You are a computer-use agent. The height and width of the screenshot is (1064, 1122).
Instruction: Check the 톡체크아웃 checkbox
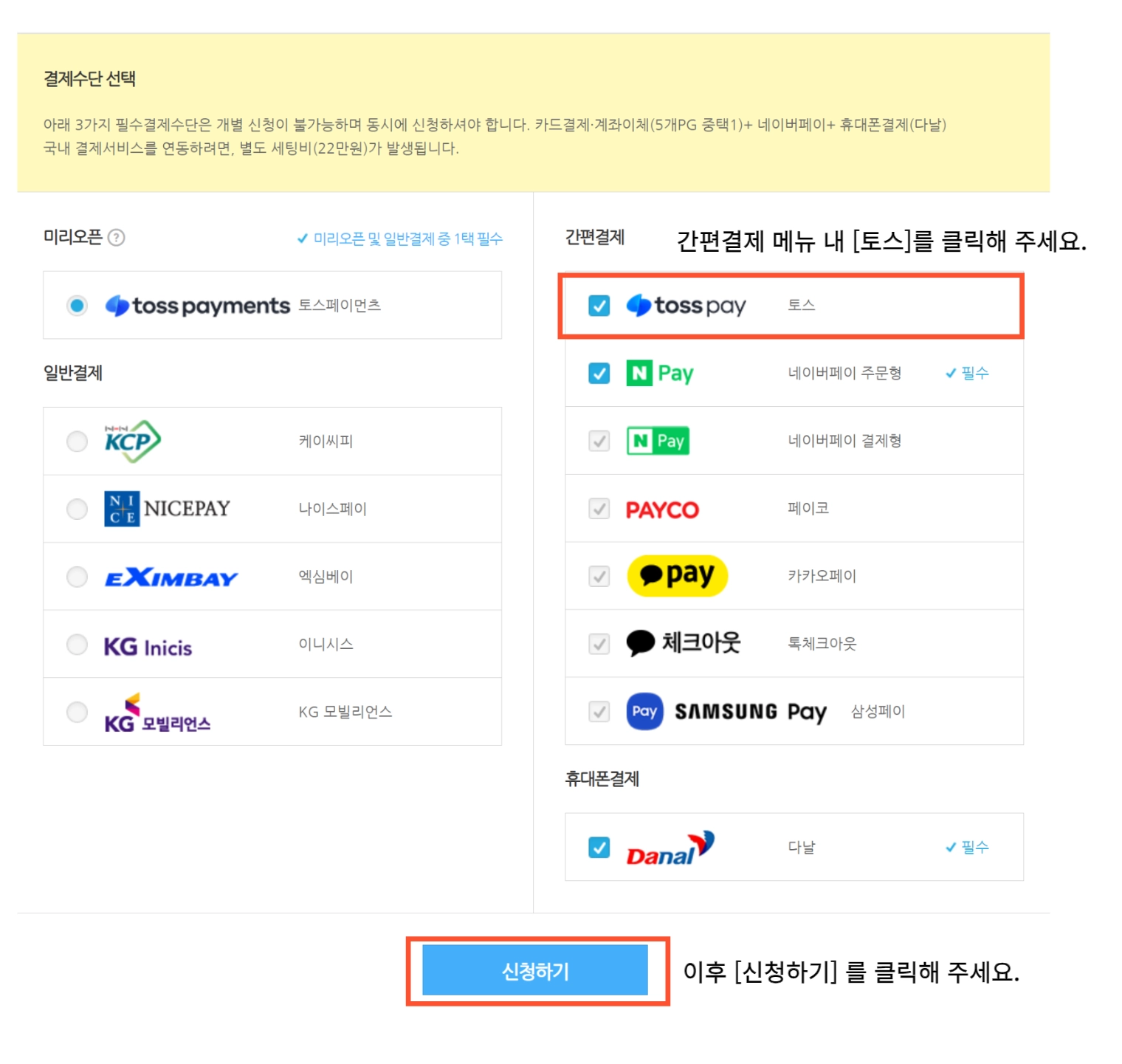599,644
